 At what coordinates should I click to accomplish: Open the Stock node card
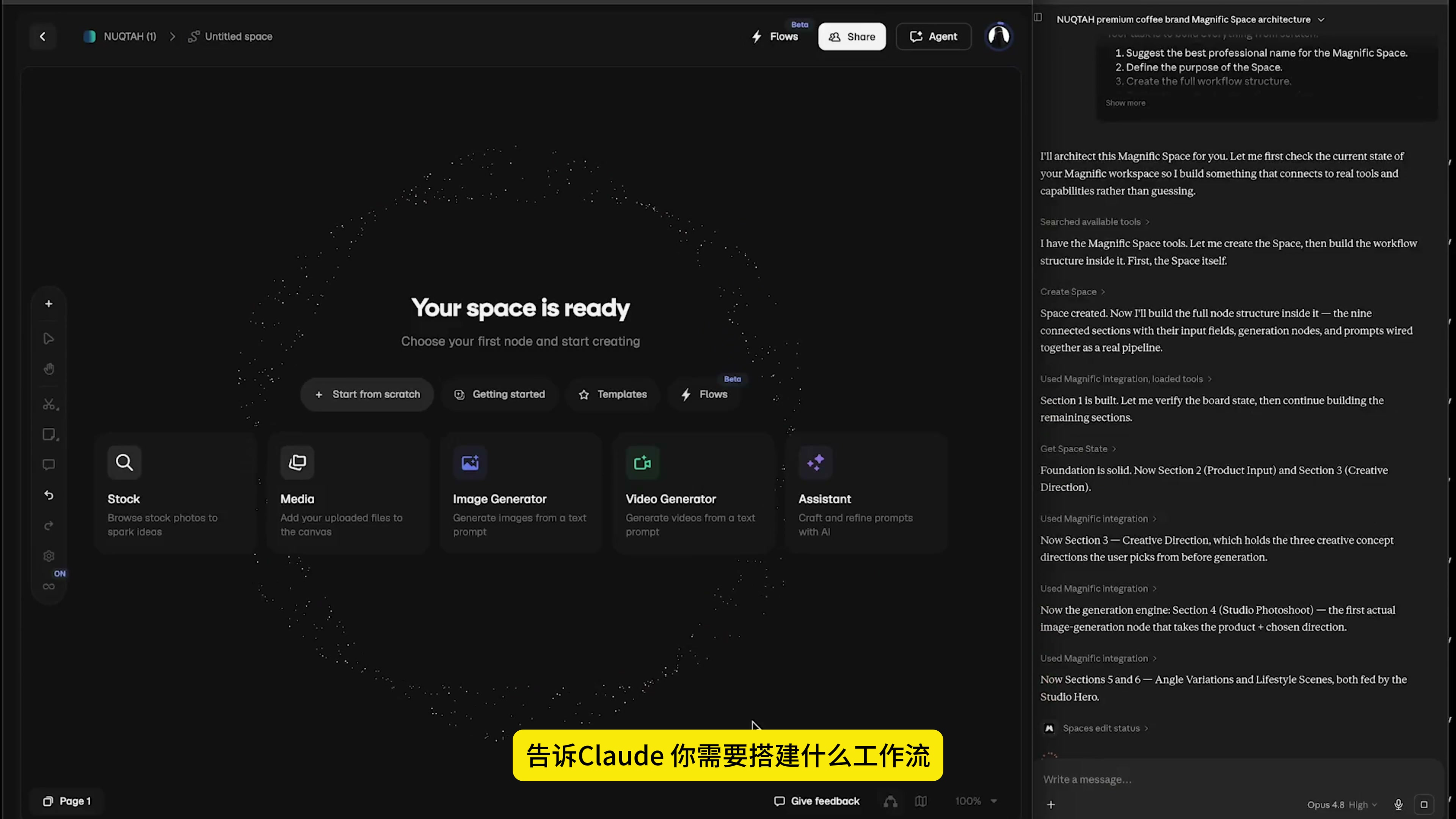[x=176, y=493]
